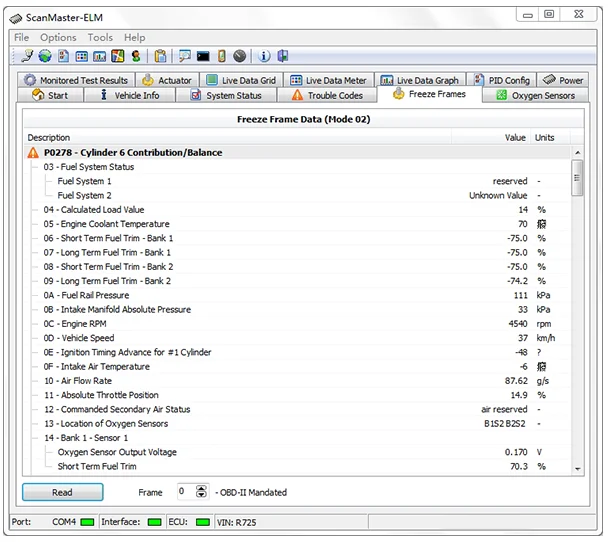611x542 pixels.
Task: Switch to Monitored Test Results tab
Action: [76, 80]
